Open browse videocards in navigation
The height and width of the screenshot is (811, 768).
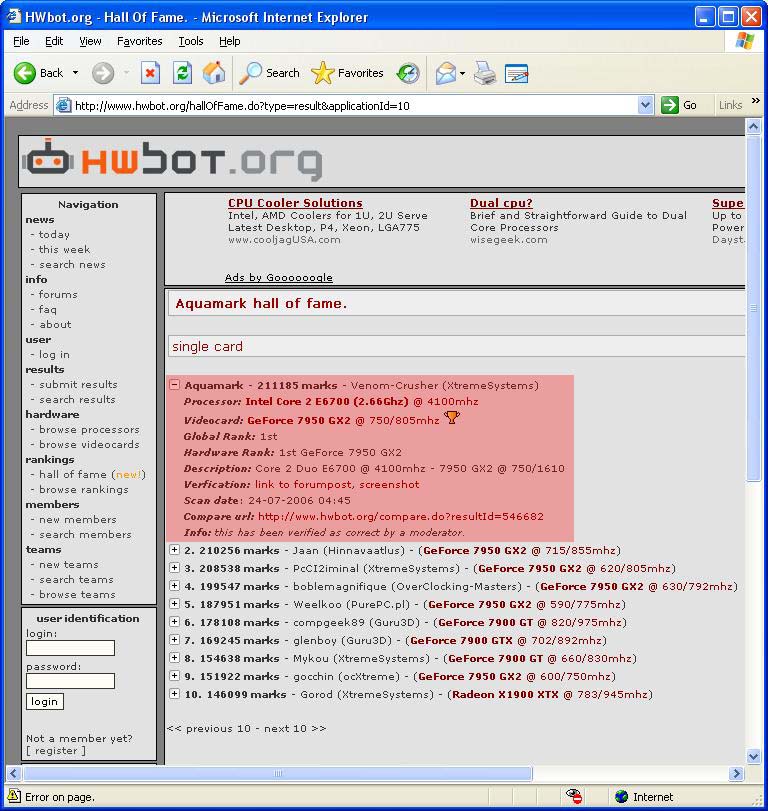pos(89,444)
